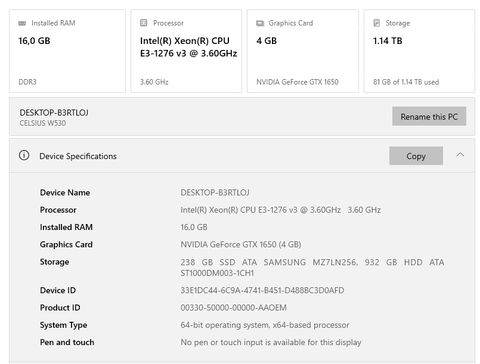Select the Pen and touch row

click(x=242, y=342)
